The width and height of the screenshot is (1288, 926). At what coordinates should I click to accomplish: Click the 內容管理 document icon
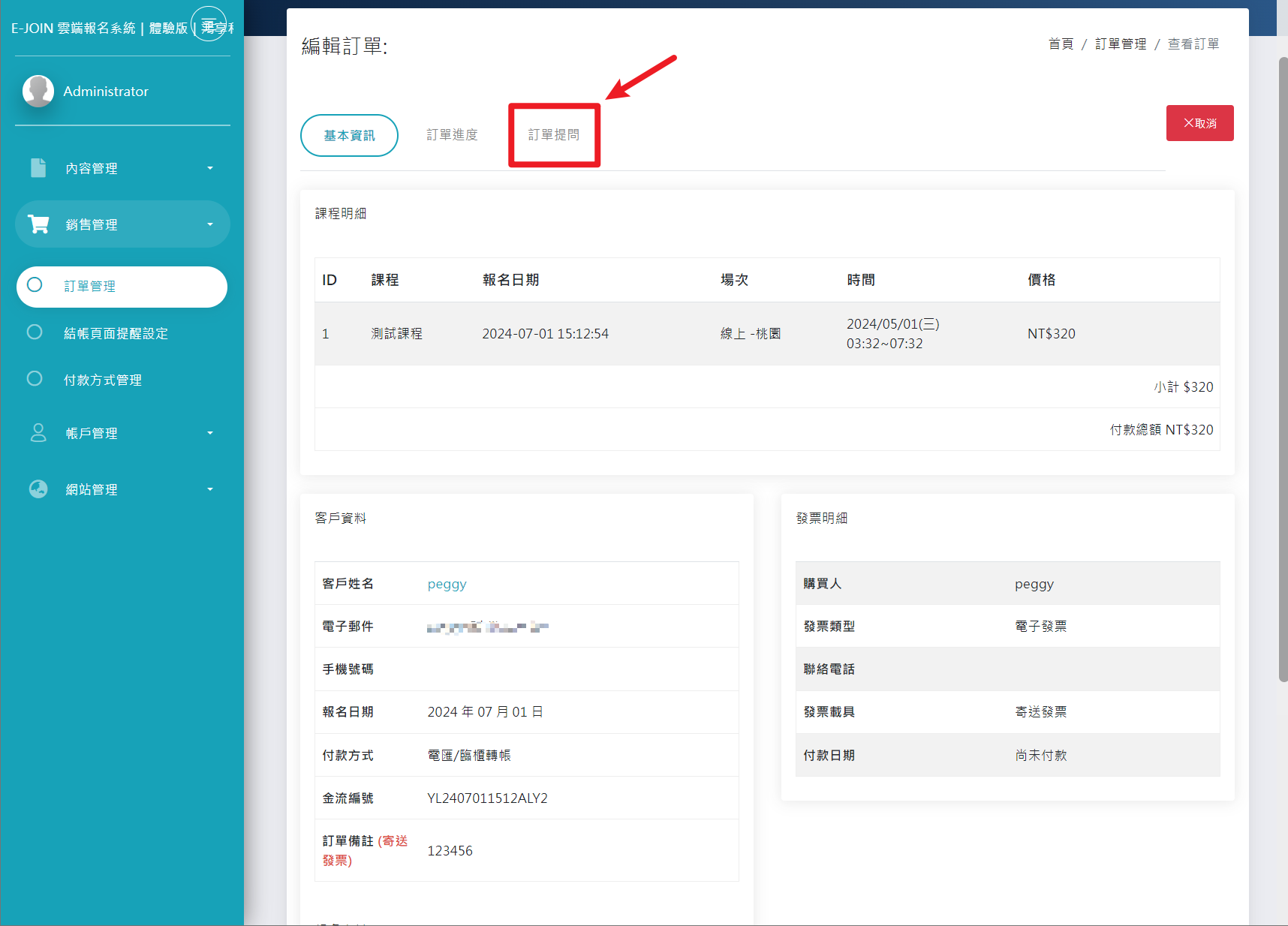tap(38, 168)
